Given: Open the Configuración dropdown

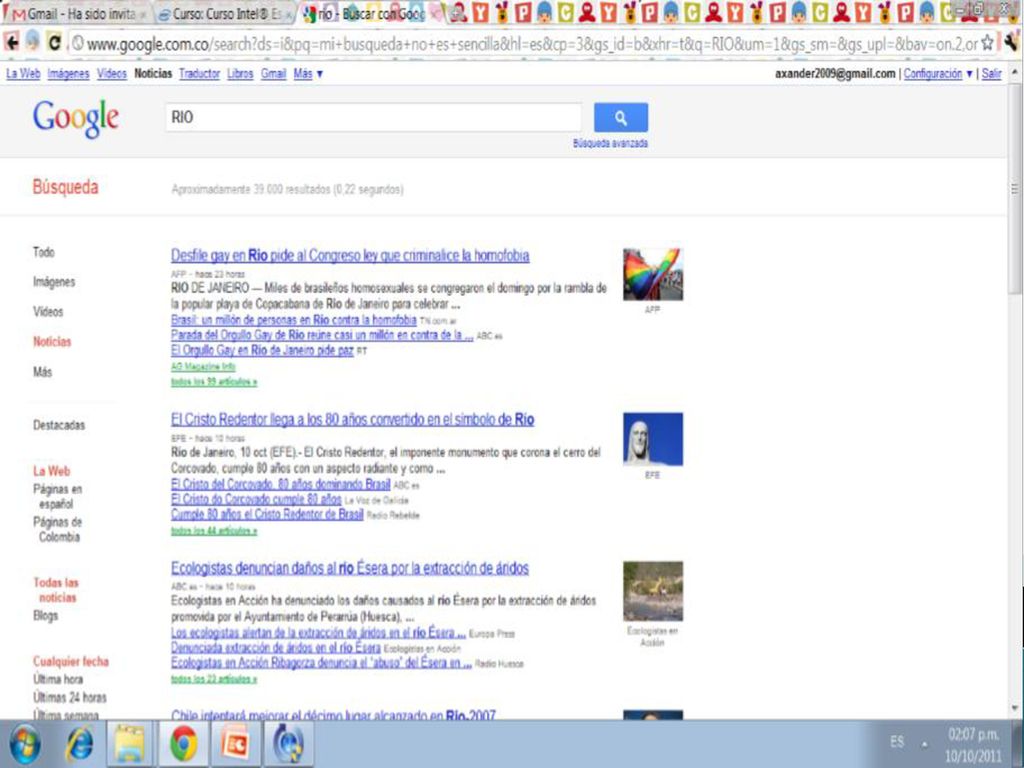Looking at the screenshot, I should click(x=938, y=74).
